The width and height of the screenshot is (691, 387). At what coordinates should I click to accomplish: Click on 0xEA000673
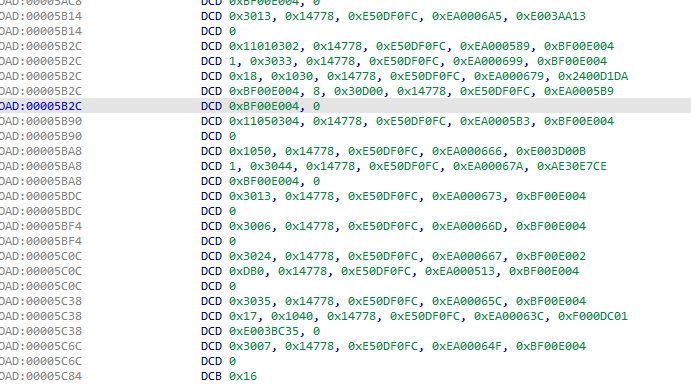point(466,196)
